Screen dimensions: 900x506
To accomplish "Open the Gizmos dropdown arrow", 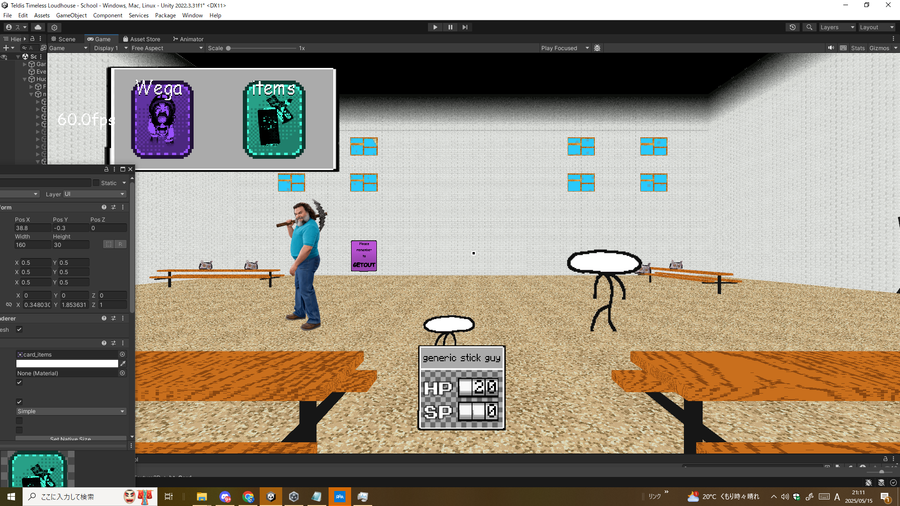I will point(895,48).
